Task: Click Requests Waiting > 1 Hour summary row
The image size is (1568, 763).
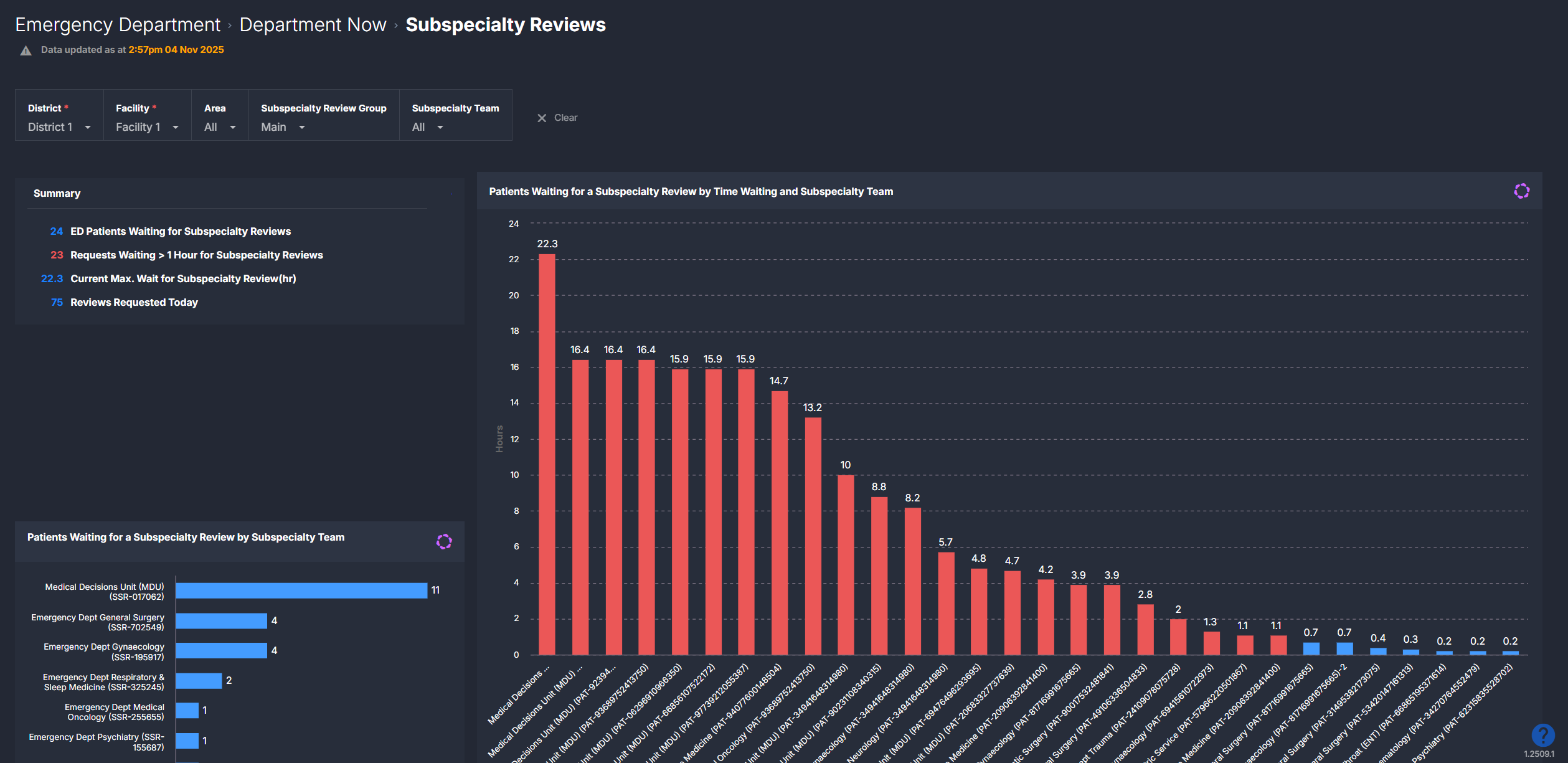Action: [x=196, y=255]
